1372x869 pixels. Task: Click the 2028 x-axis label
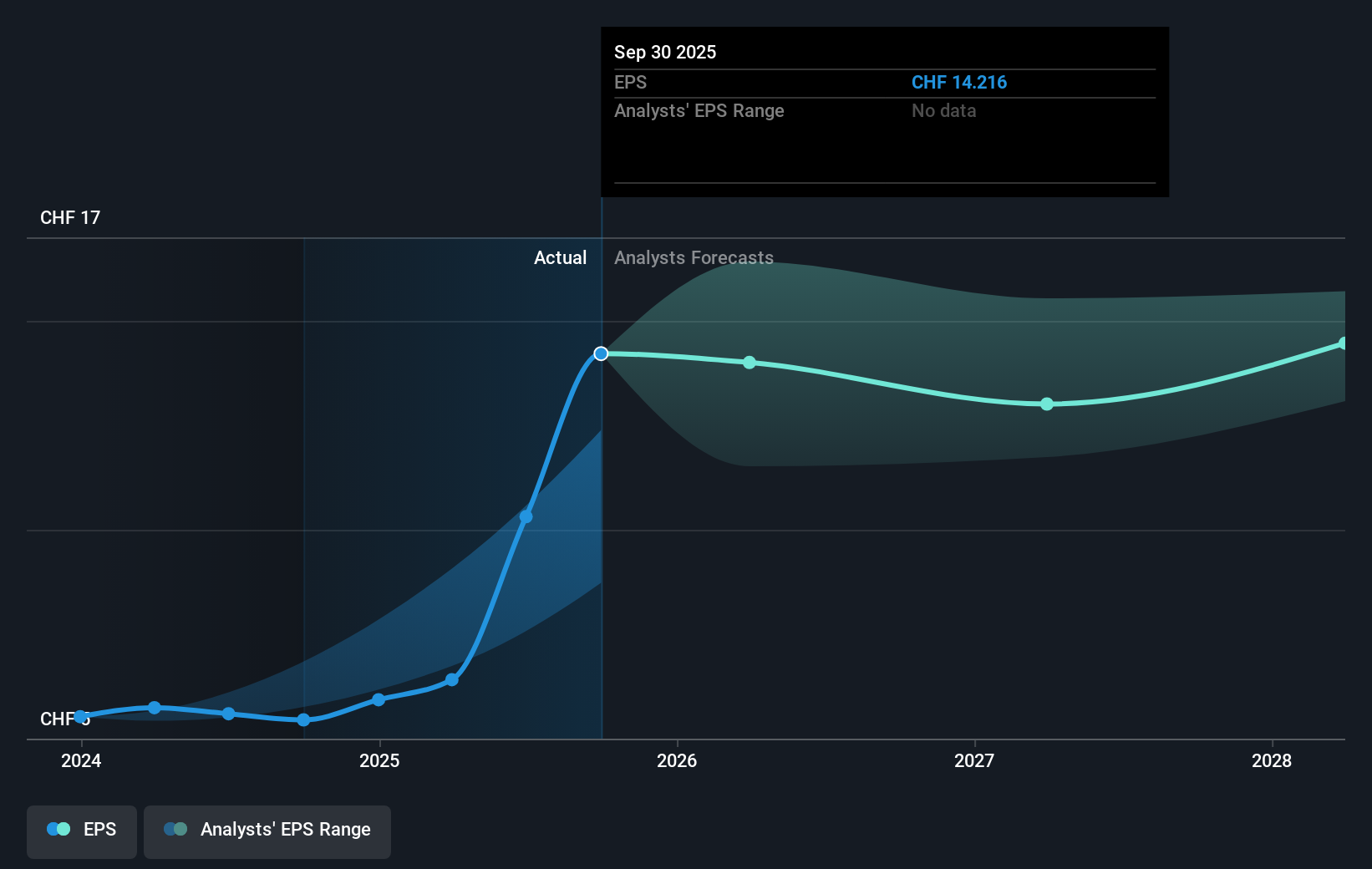coord(1272,760)
